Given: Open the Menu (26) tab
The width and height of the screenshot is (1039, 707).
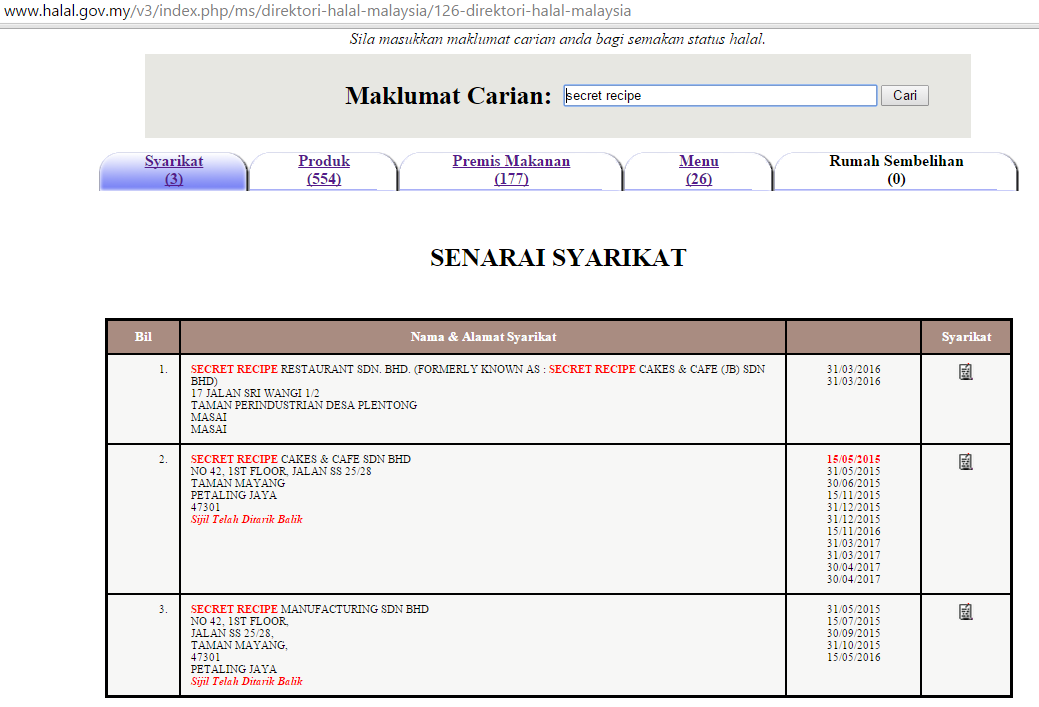Looking at the screenshot, I should (x=698, y=170).
